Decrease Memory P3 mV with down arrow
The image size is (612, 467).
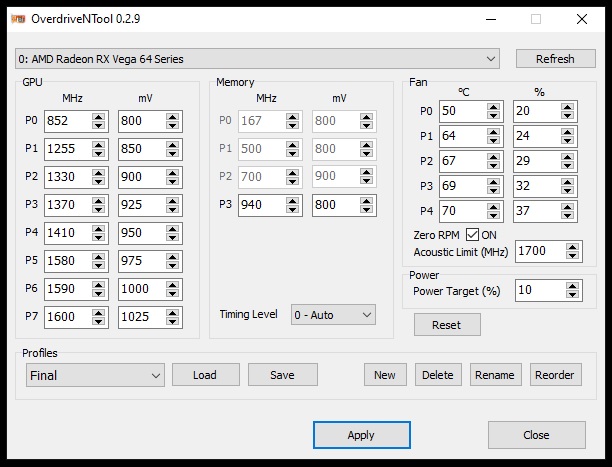coord(366,209)
